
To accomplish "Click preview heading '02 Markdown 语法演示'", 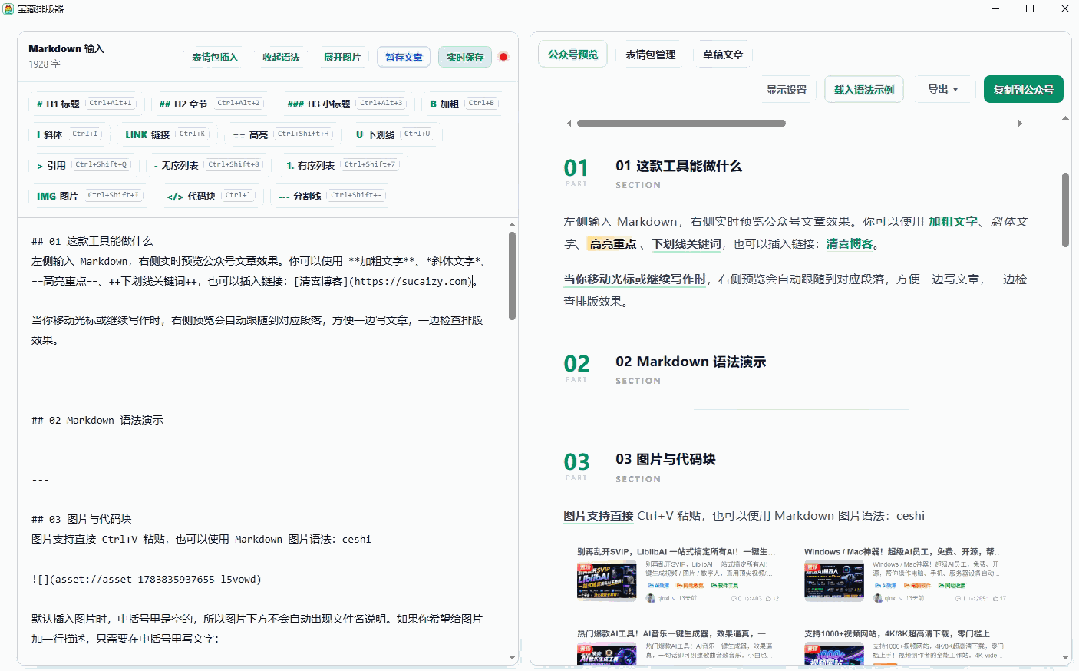I will tap(690, 361).
